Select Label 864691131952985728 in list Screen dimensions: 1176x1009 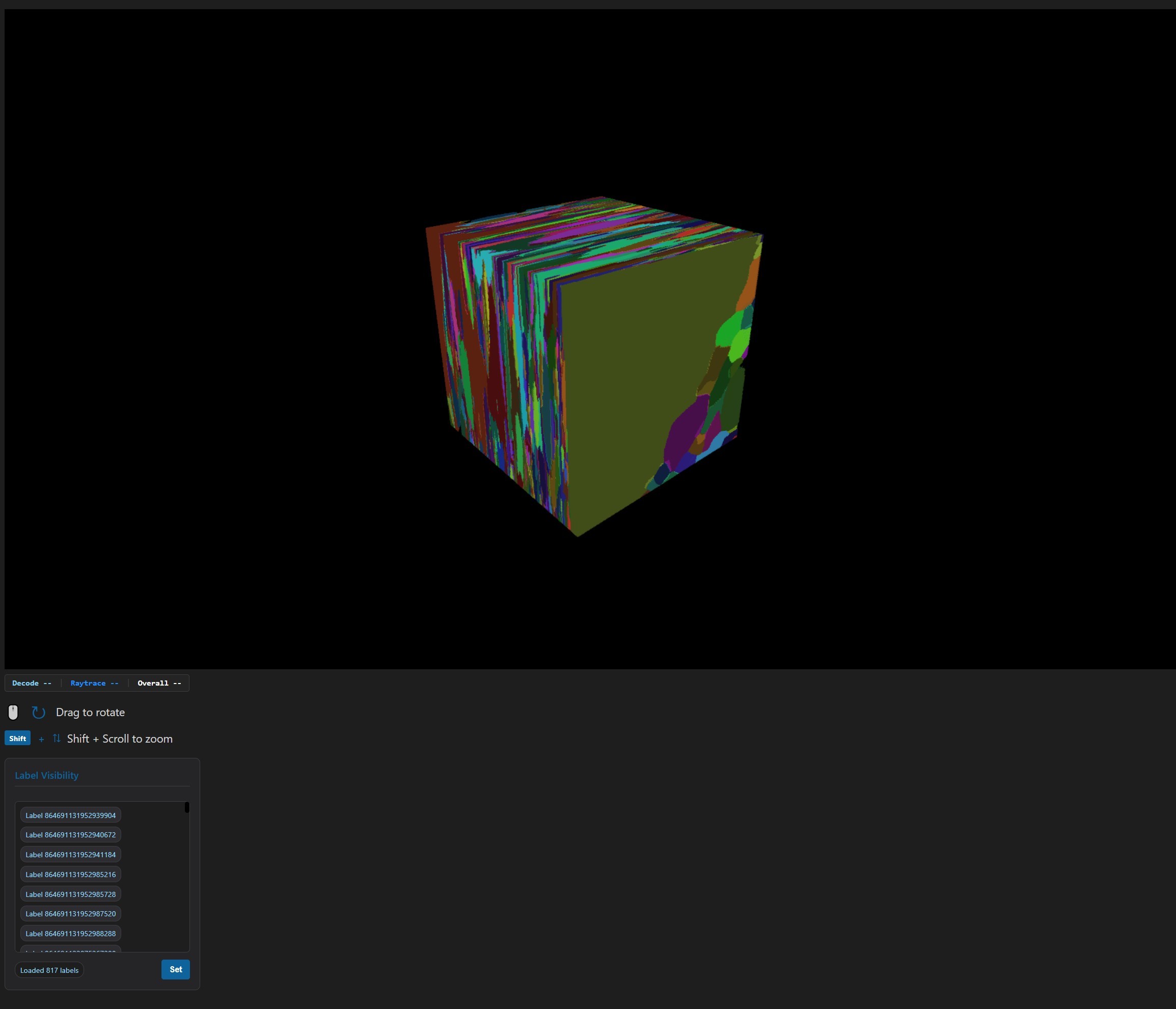coord(70,894)
